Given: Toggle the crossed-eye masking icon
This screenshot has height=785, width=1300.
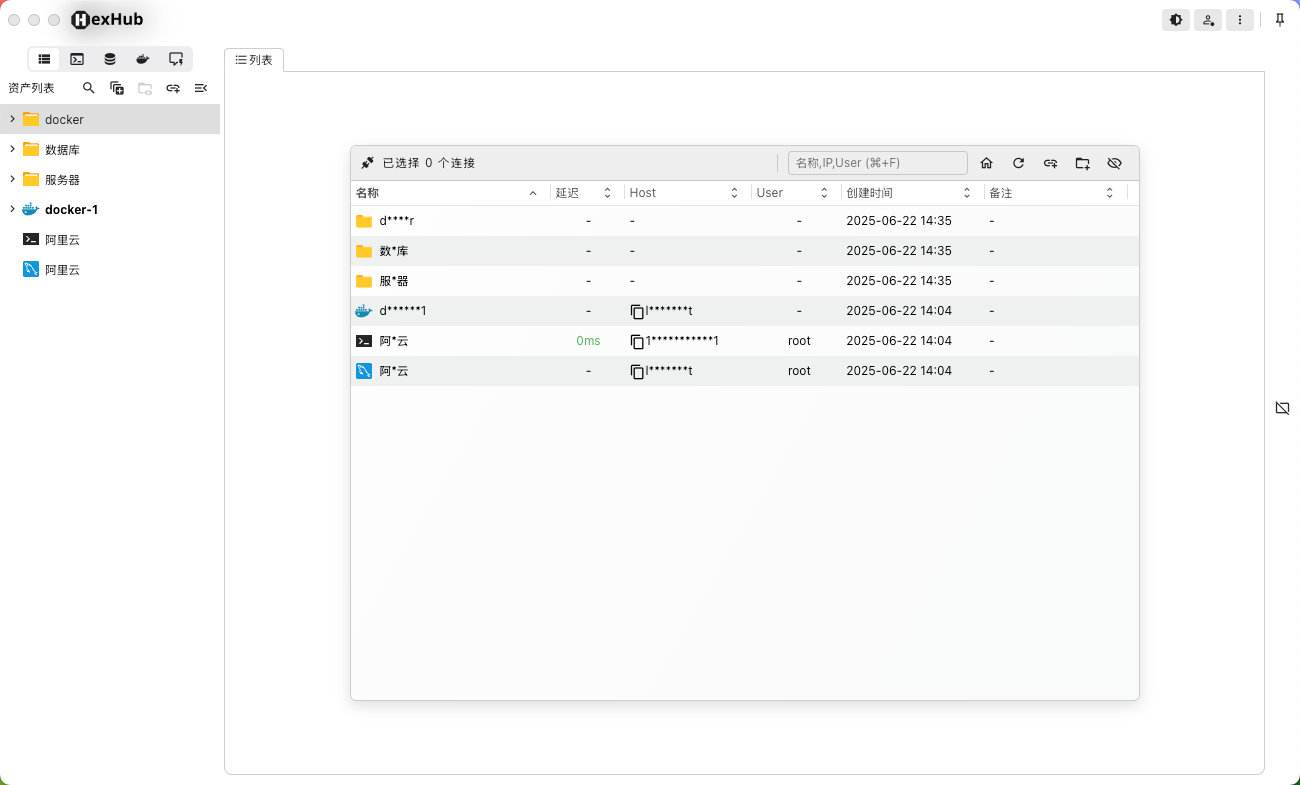Looking at the screenshot, I should tap(1114, 163).
